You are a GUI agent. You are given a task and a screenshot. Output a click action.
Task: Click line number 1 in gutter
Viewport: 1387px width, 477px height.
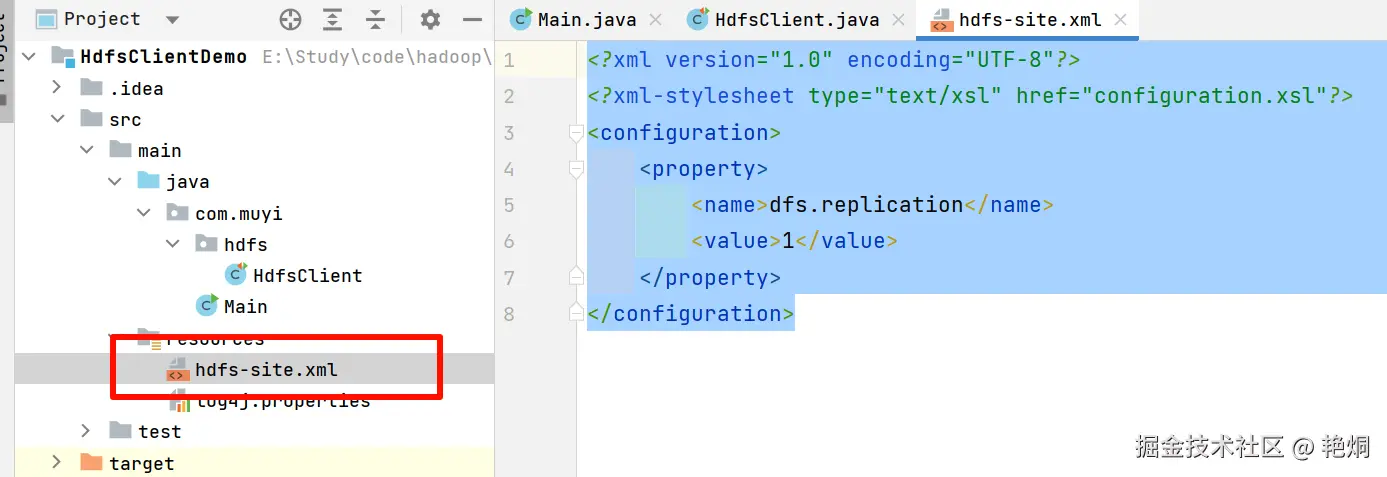point(510,60)
